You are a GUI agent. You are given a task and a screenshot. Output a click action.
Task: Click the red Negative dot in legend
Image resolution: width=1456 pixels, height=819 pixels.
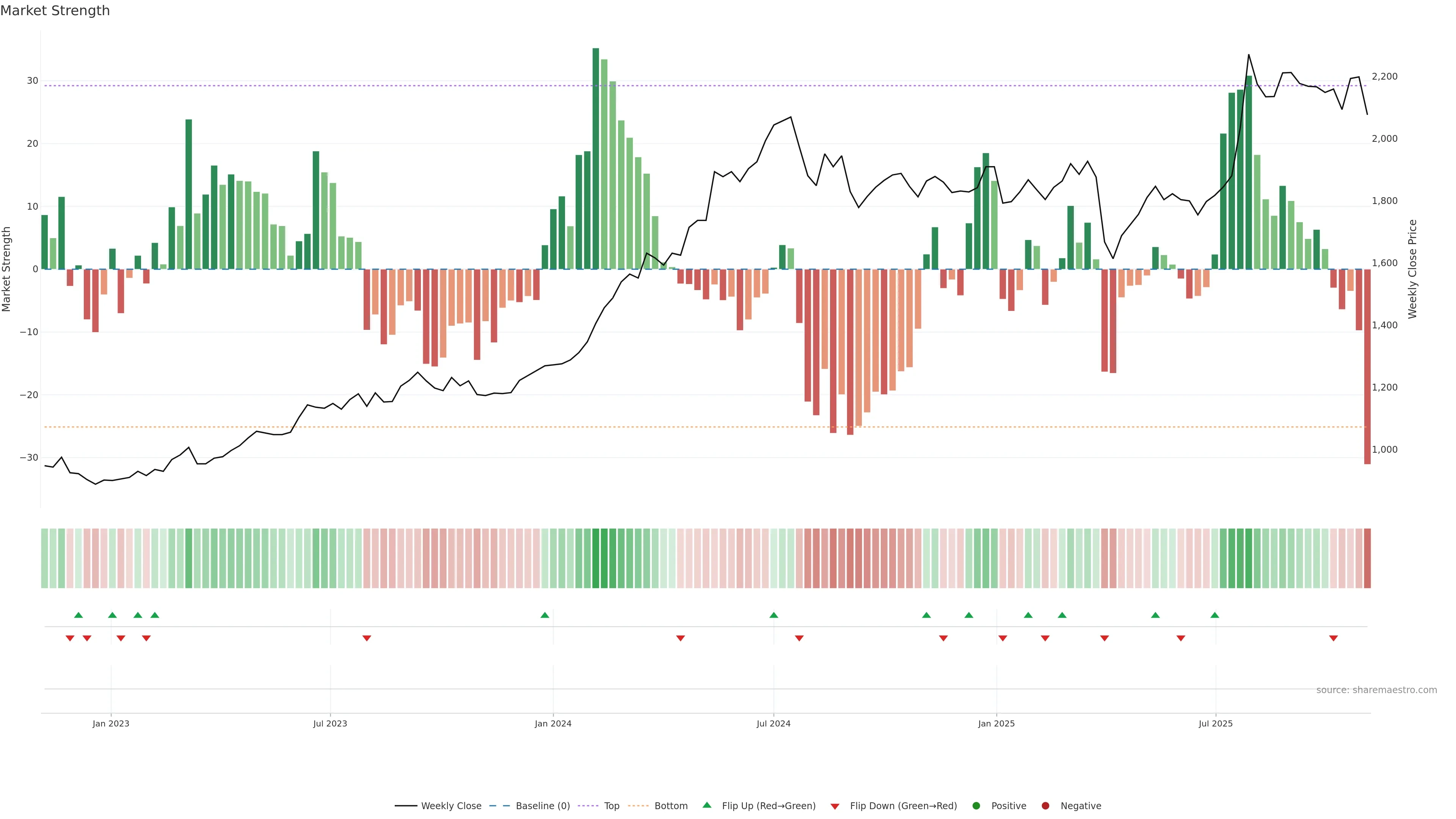click(1045, 805)
